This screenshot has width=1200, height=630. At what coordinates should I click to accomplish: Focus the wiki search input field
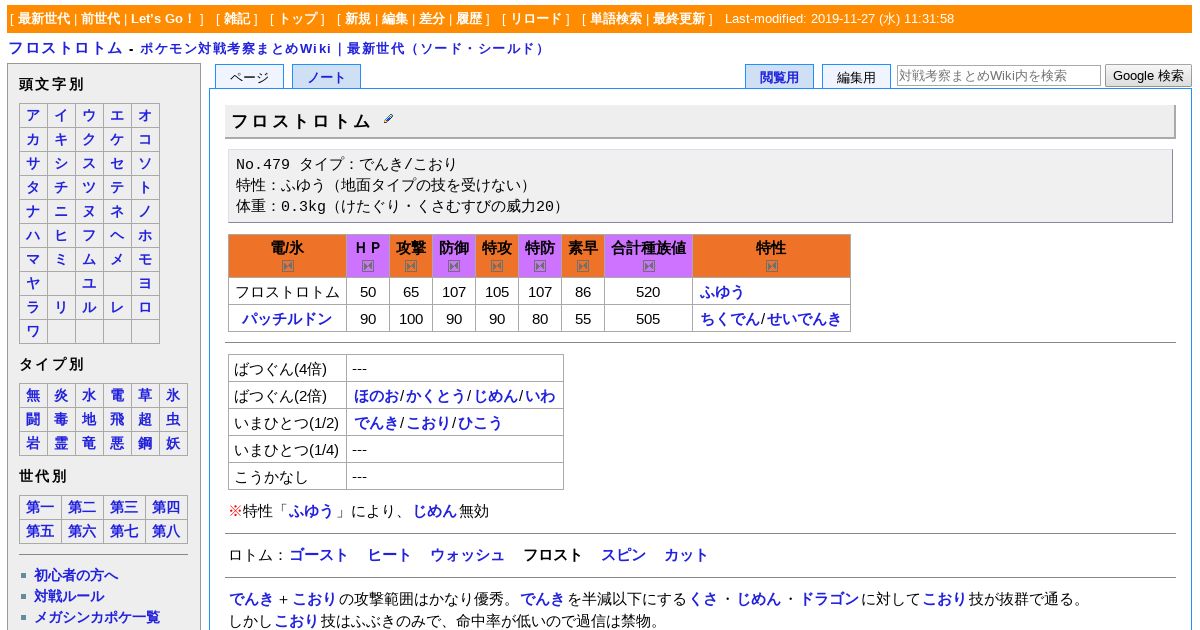pos(999,76)
